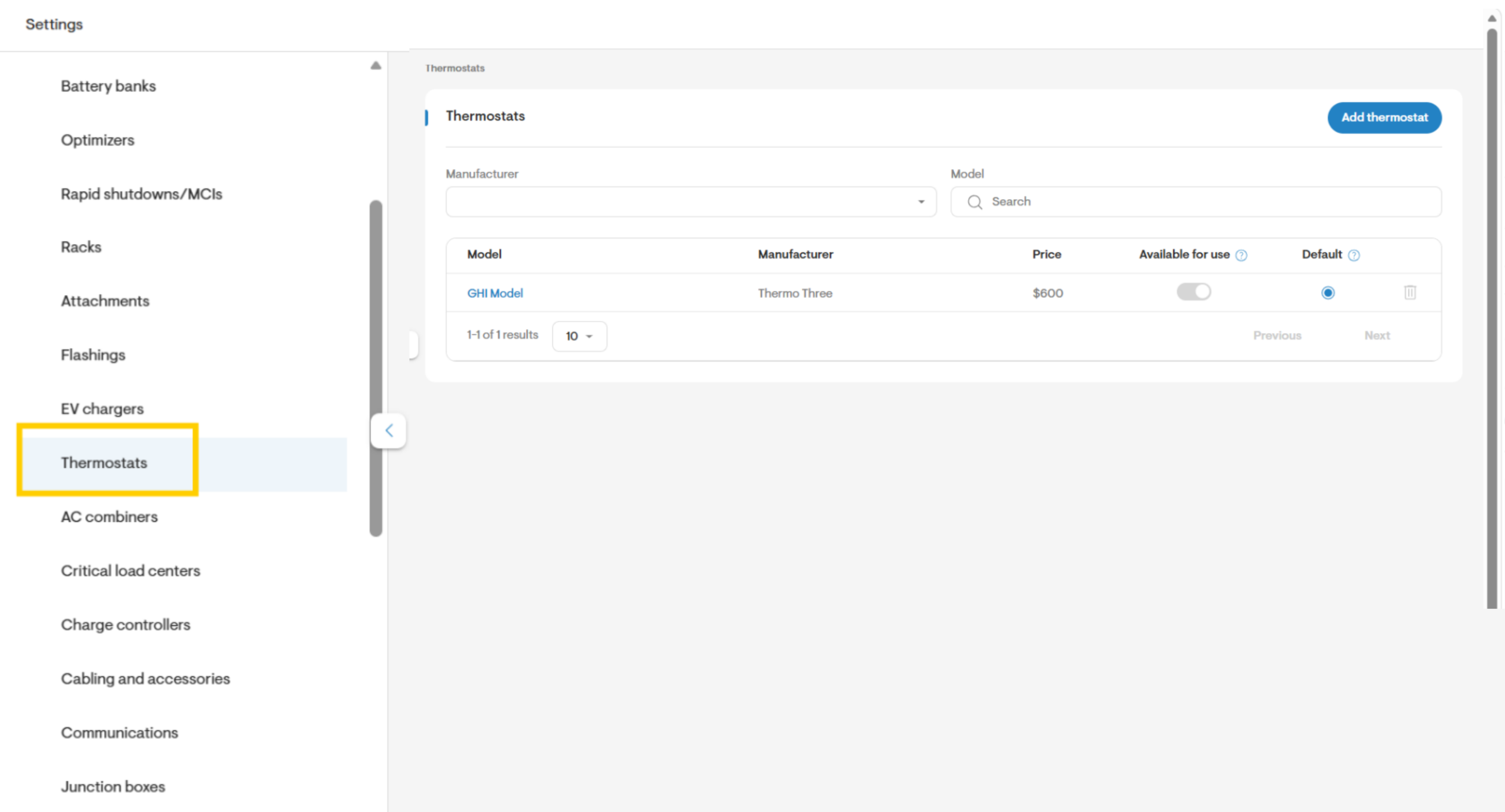Open AC combiners settings
The image size is (1505, 812).
click(x=109, y=517)
